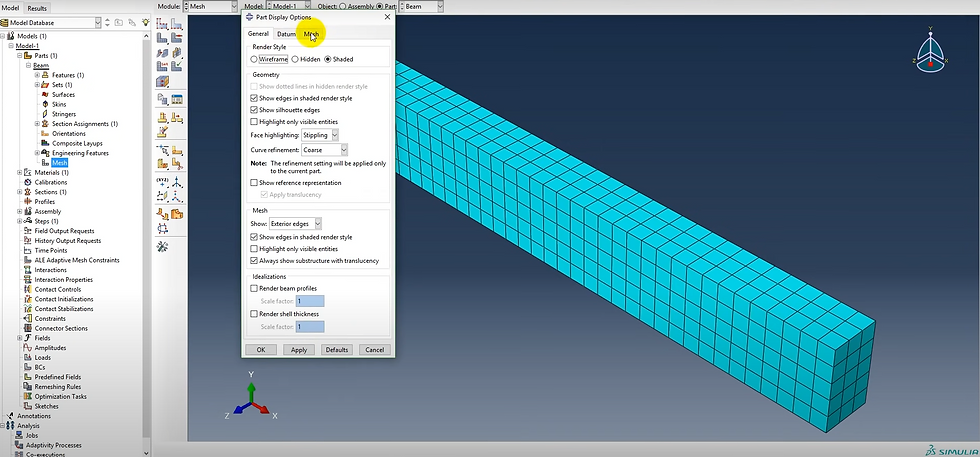Click the Apply button

click(299, 349)
